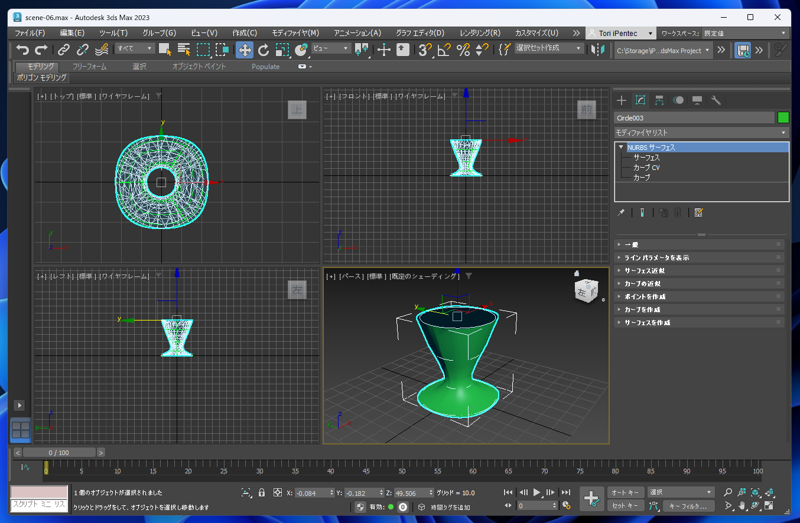Screen dimensions: 800x523
Task: Toggle the Selection Lock padlock
Action: pyautogui.click(x=261, y=492)
